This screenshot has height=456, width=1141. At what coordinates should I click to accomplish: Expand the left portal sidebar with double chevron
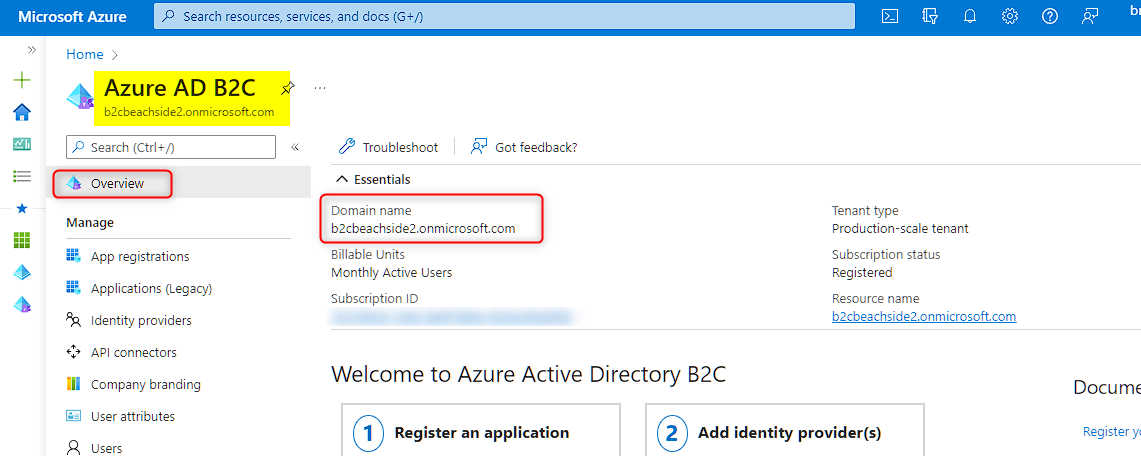[31, 49]
